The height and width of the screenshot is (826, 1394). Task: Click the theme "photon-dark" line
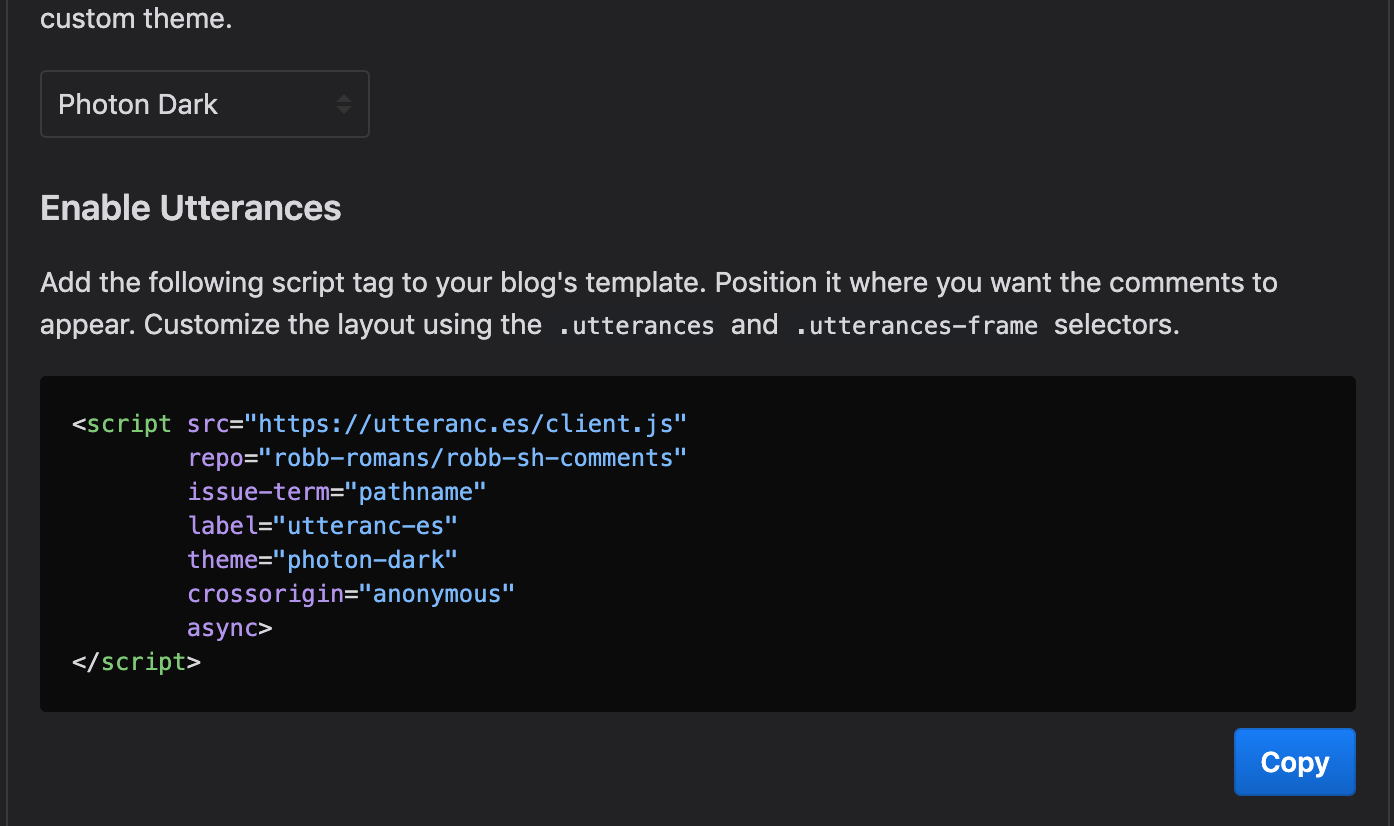point(323,560)
